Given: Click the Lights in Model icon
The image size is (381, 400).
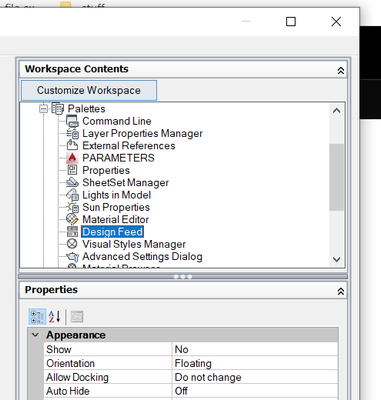Looking at the screenshot, I should click(x=72, y=195).
